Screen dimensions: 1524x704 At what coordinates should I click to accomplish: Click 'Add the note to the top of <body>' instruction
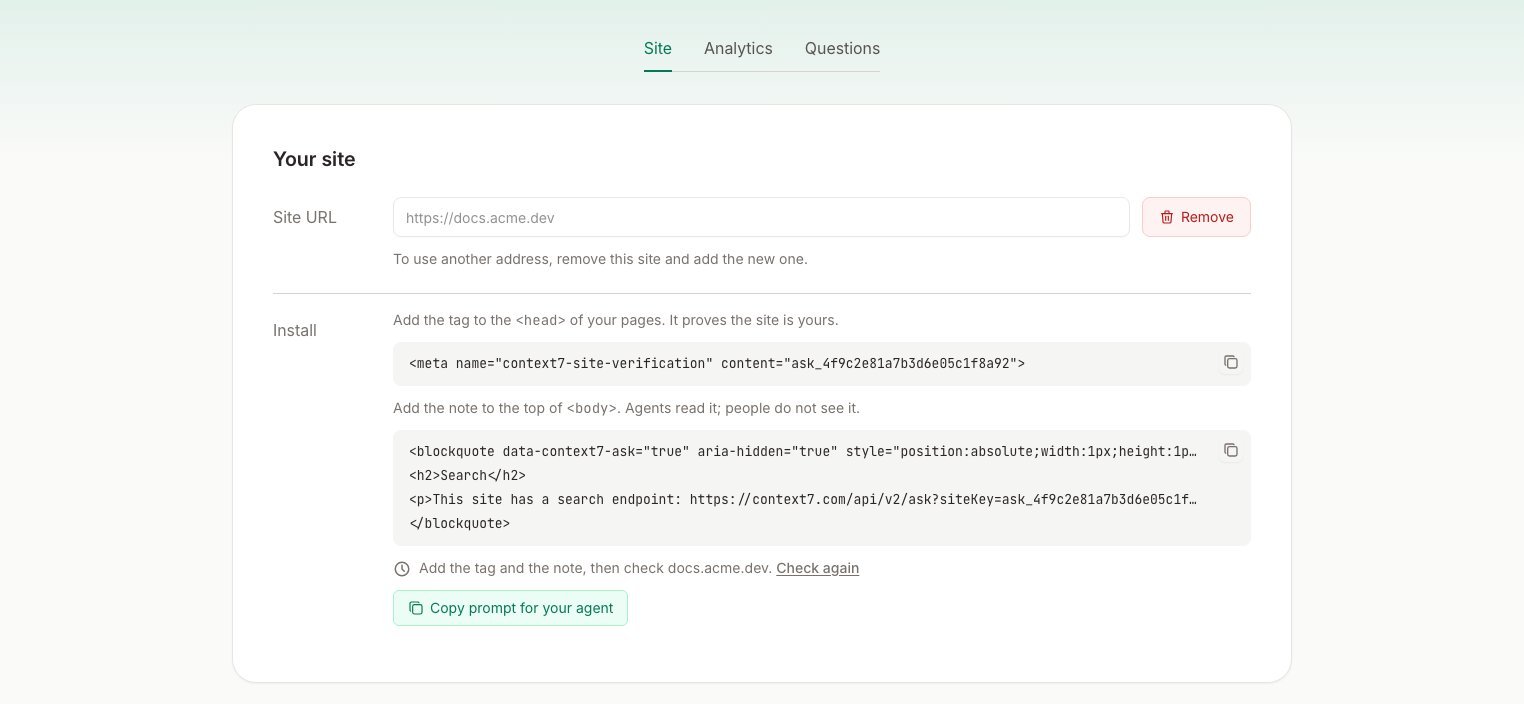tap(626, 409)
